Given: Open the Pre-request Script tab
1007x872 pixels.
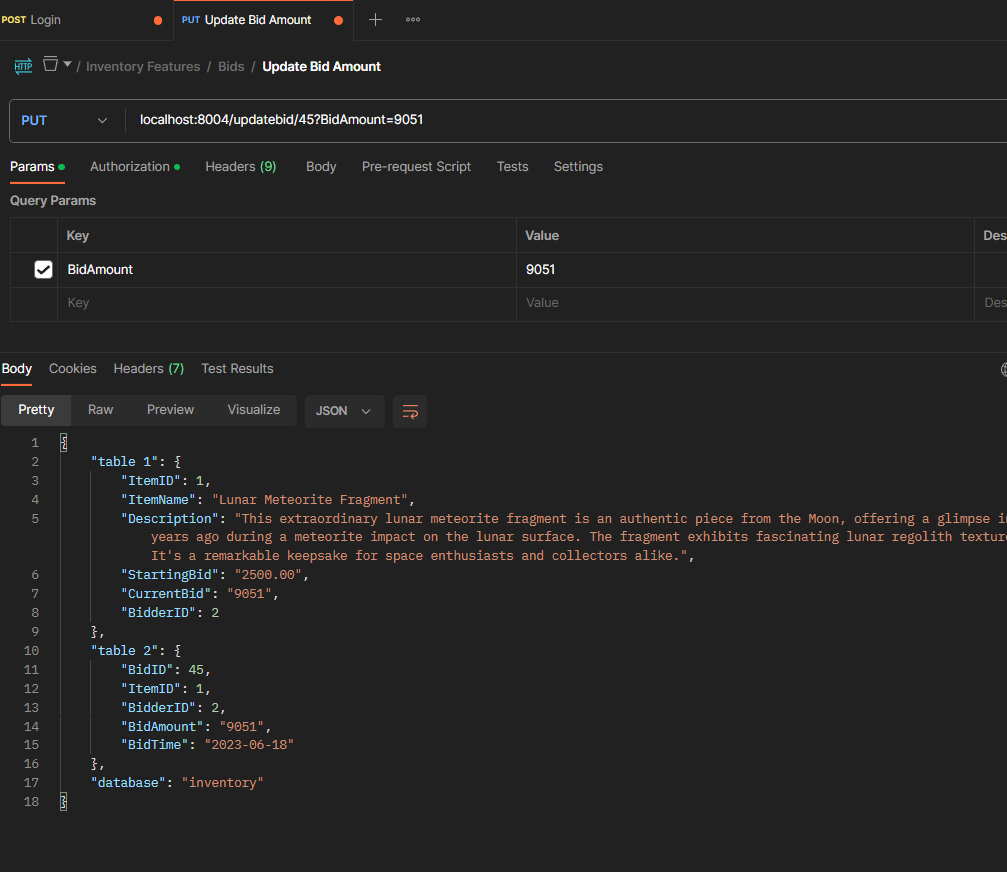Looking at the screenshot, I should click(416, 167).
